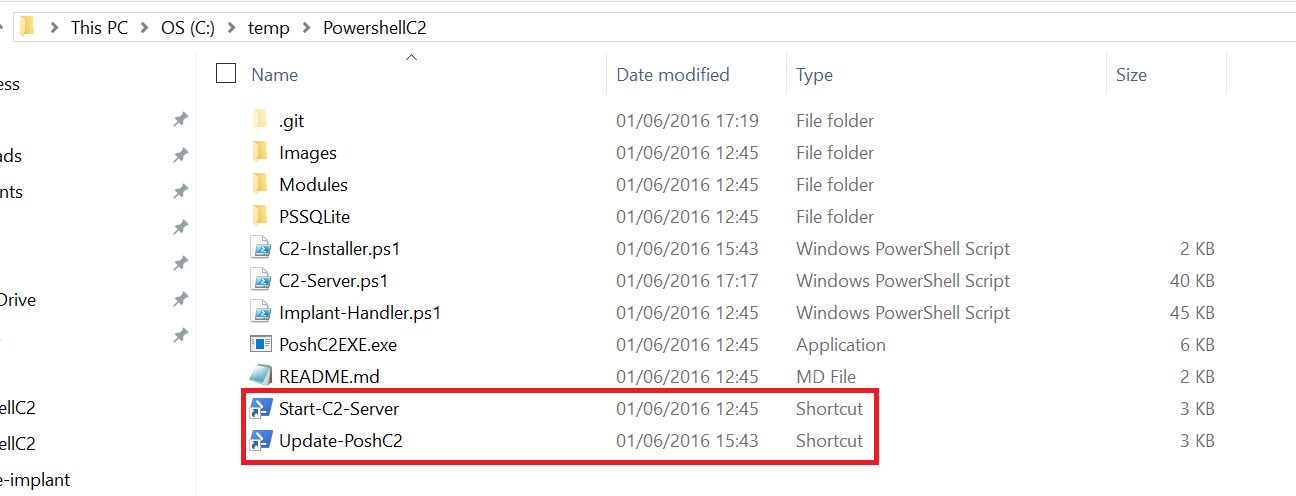Click the Update-PoshC2 shortcut icon
The image size is (1296, 496).
pyautogui.click(x=260, y=440)
